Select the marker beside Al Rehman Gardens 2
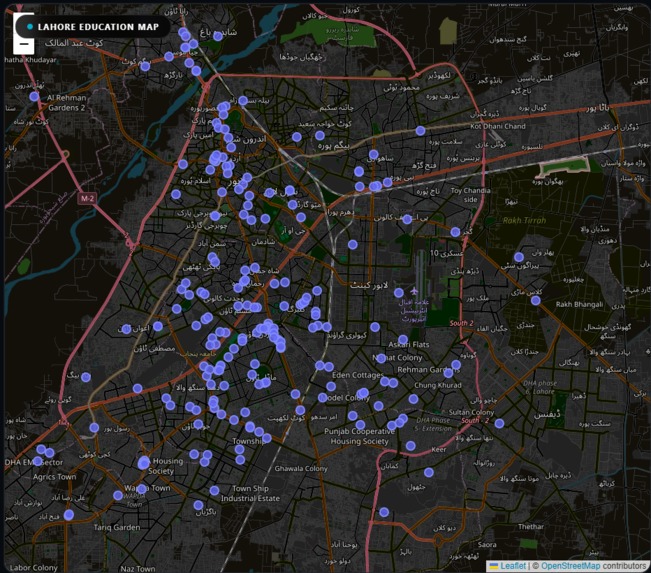 coord(34,97)
